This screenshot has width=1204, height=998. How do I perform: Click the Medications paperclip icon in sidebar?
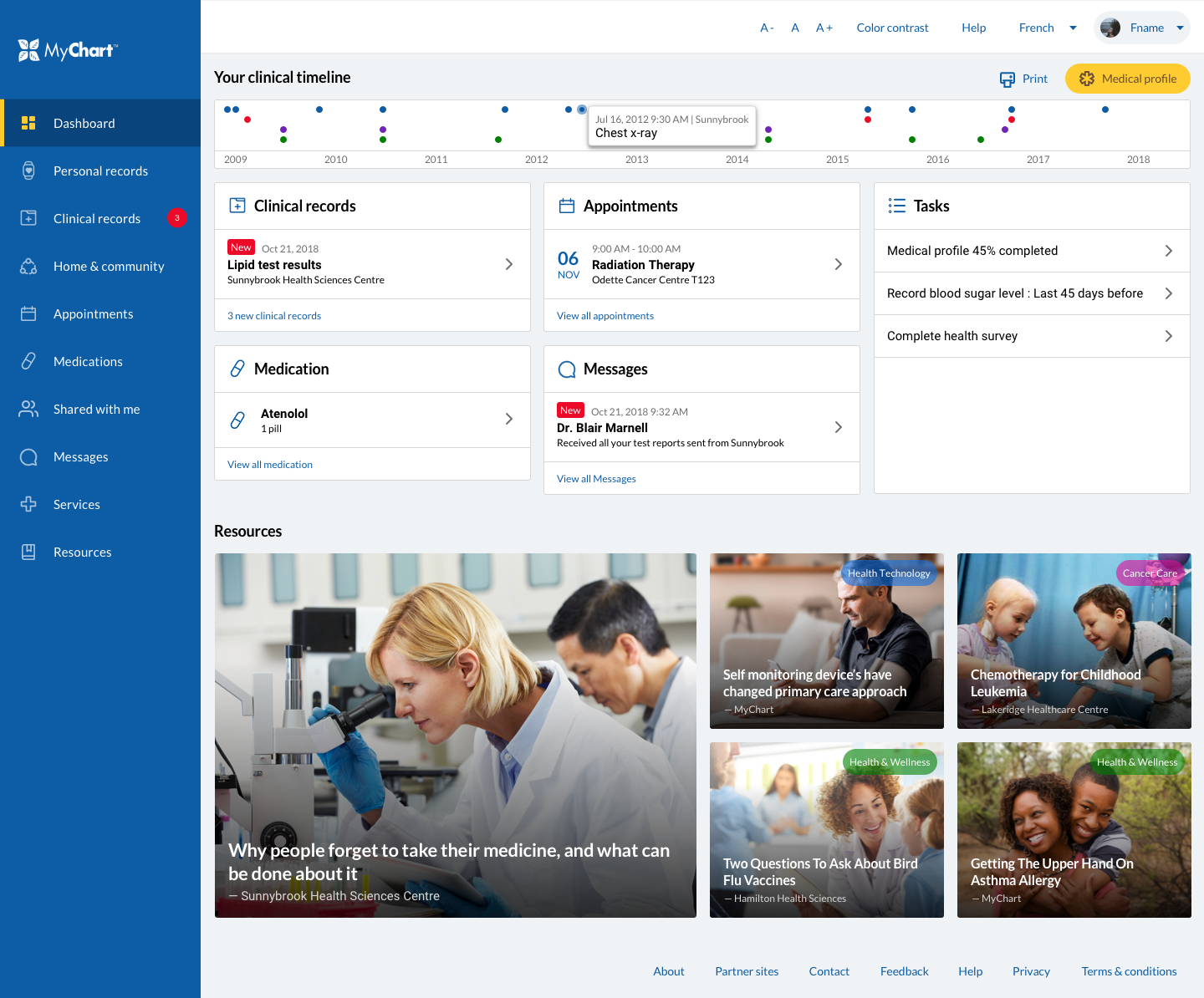tap(28, 361)
